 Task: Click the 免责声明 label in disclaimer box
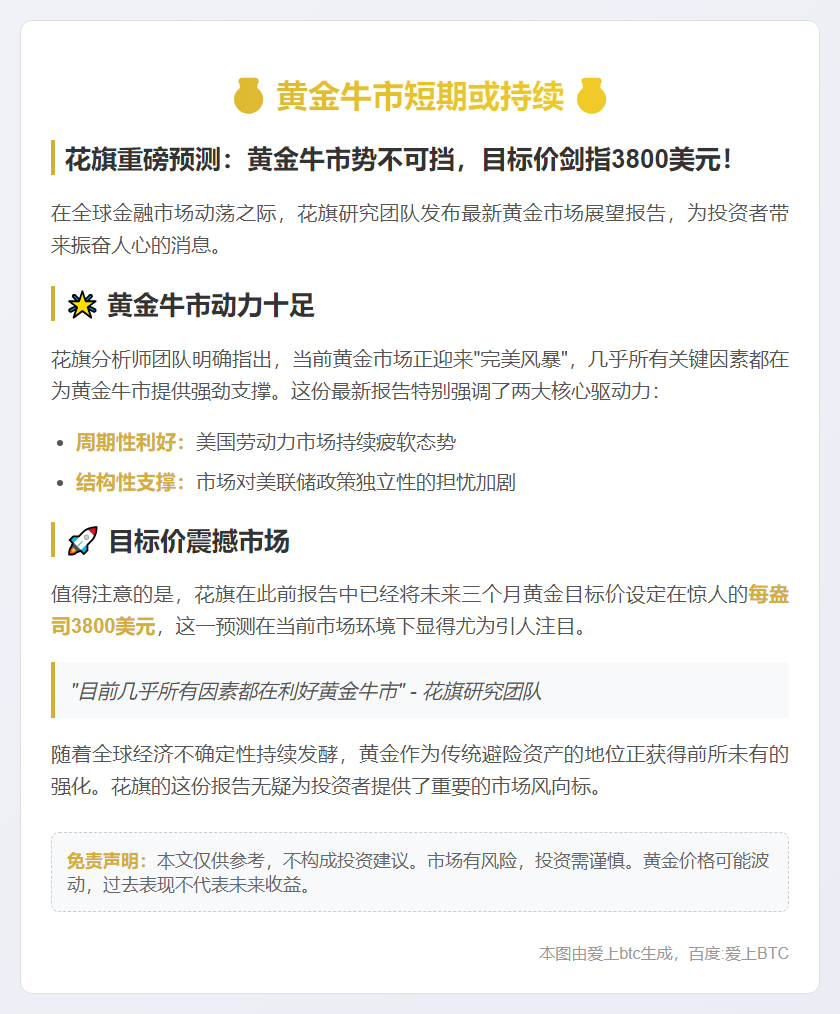(x=107, y=861)
